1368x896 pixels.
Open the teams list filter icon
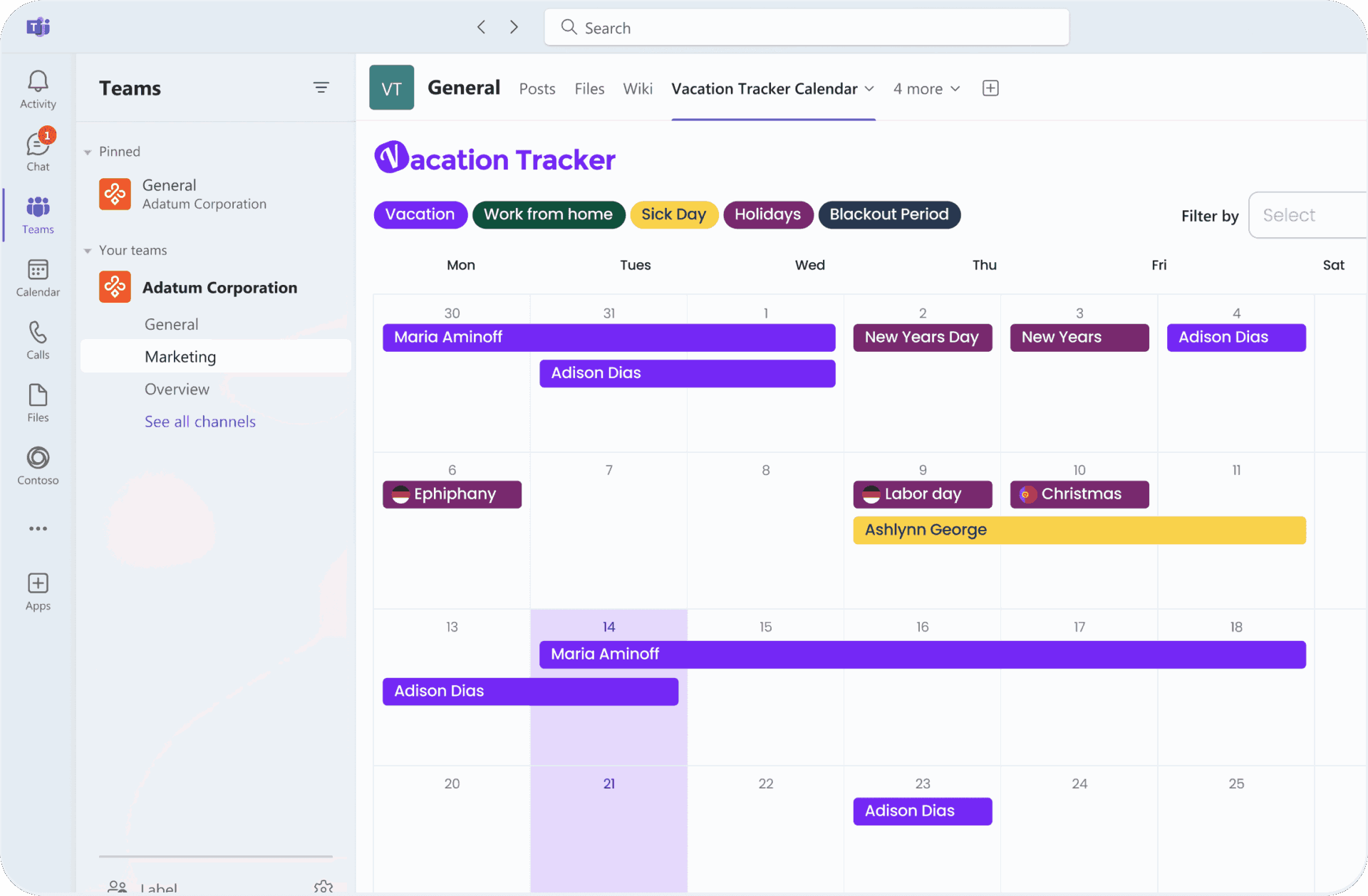coord(321,88)
